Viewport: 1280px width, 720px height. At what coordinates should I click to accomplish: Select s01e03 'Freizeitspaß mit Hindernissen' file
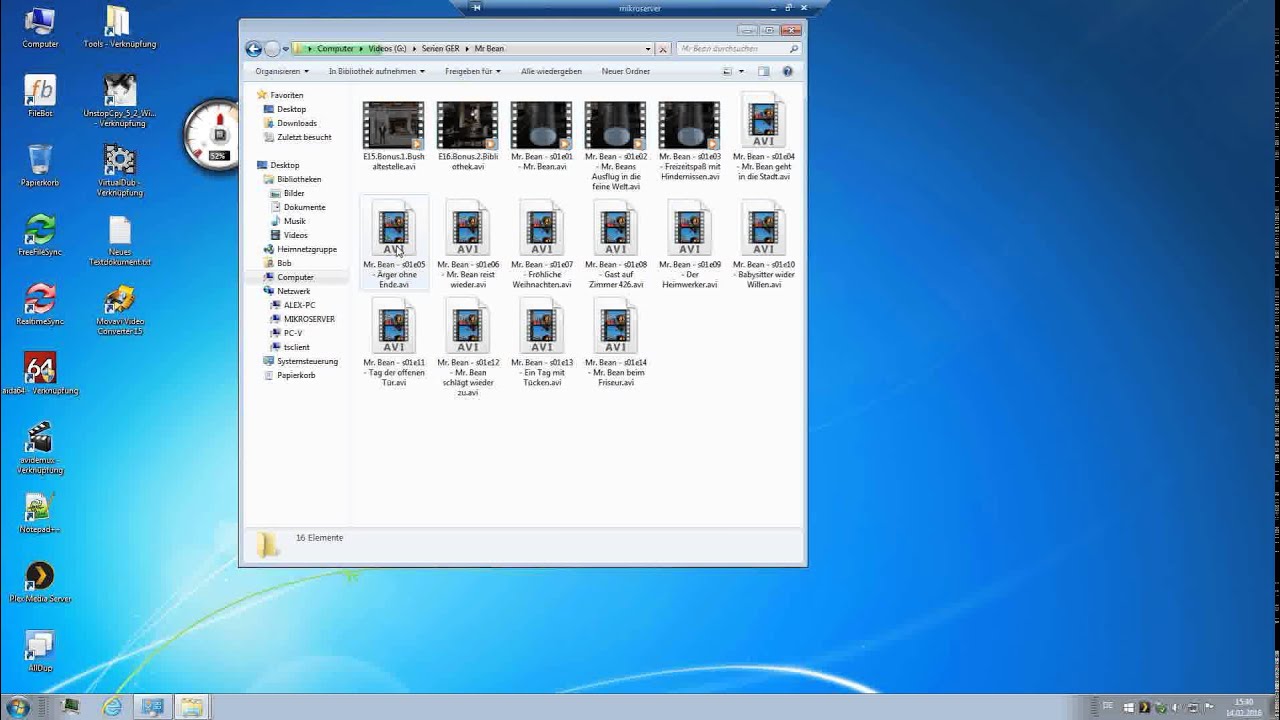tap(690, 140)
